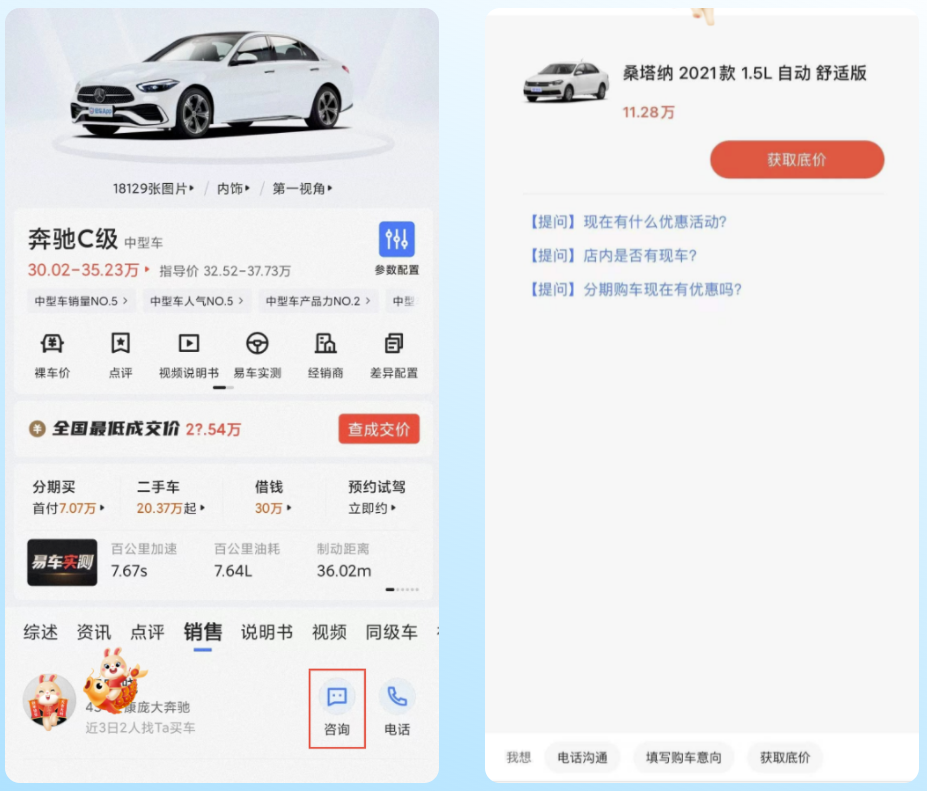
Task: Switch to the 同级车 same-class cars tab
Action: click(391, 632)
